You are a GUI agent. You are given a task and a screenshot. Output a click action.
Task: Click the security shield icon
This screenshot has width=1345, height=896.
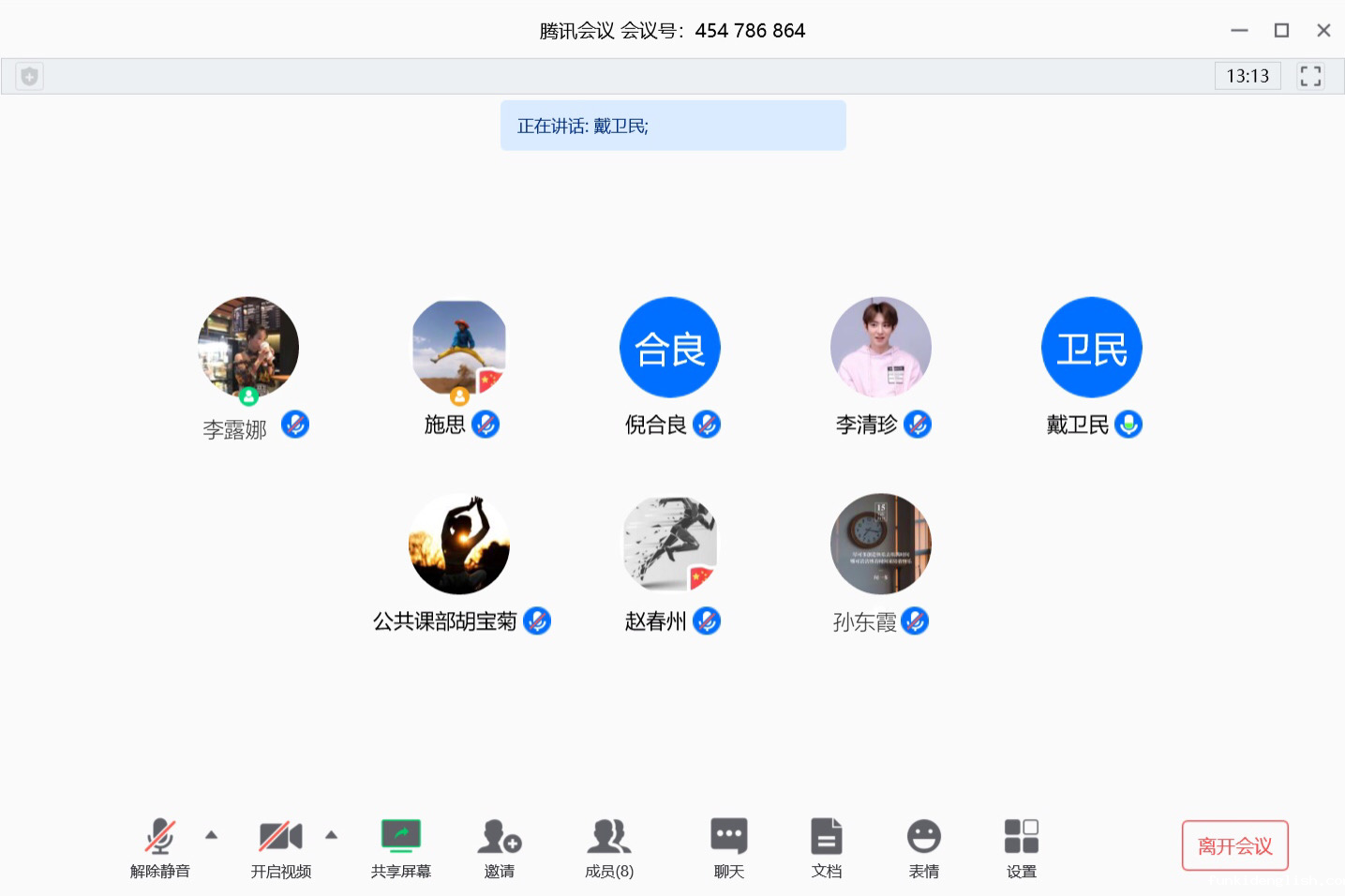[x=29, y=76]
